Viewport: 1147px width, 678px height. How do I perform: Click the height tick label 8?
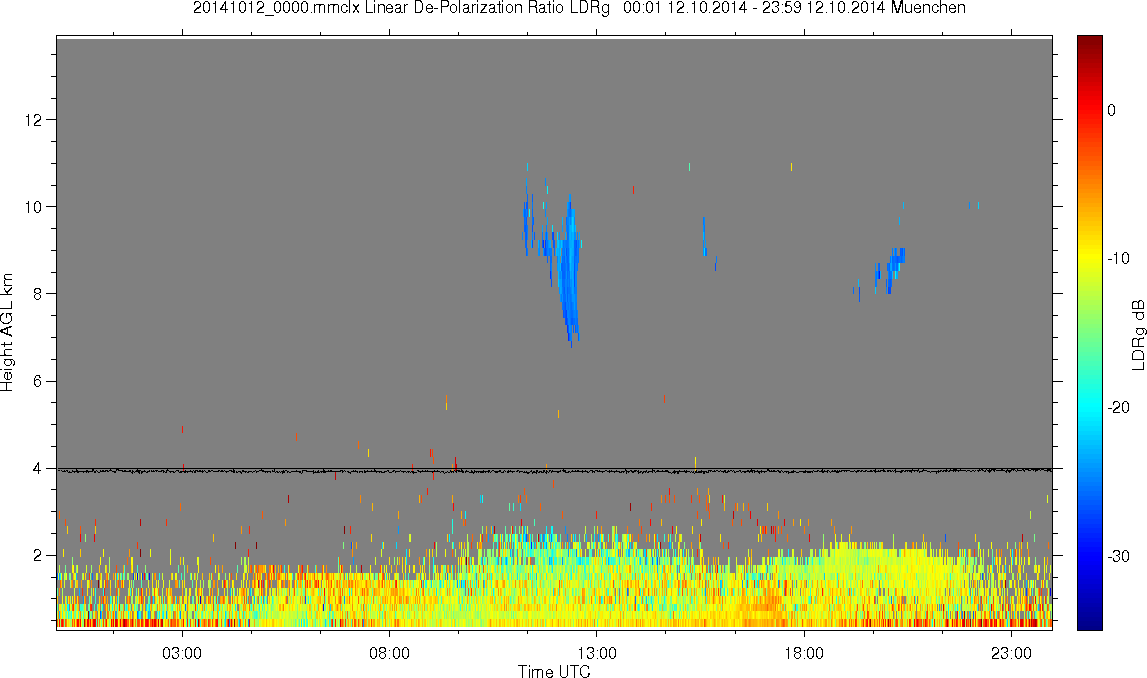click(37, 293)
